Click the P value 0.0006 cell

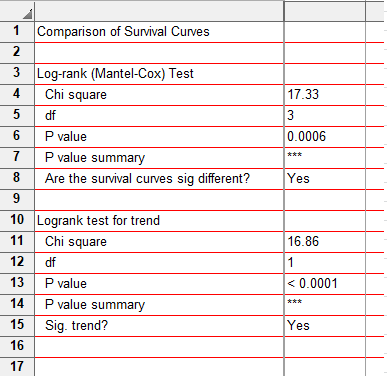(325, 137)
